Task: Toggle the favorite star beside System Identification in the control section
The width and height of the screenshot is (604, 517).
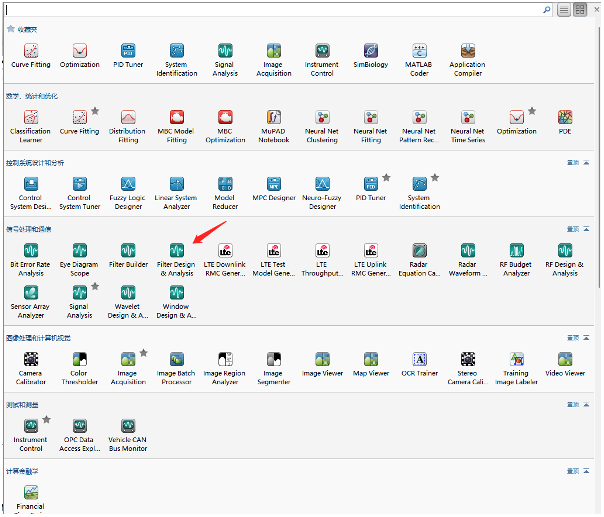Action: tap(435, 177)
